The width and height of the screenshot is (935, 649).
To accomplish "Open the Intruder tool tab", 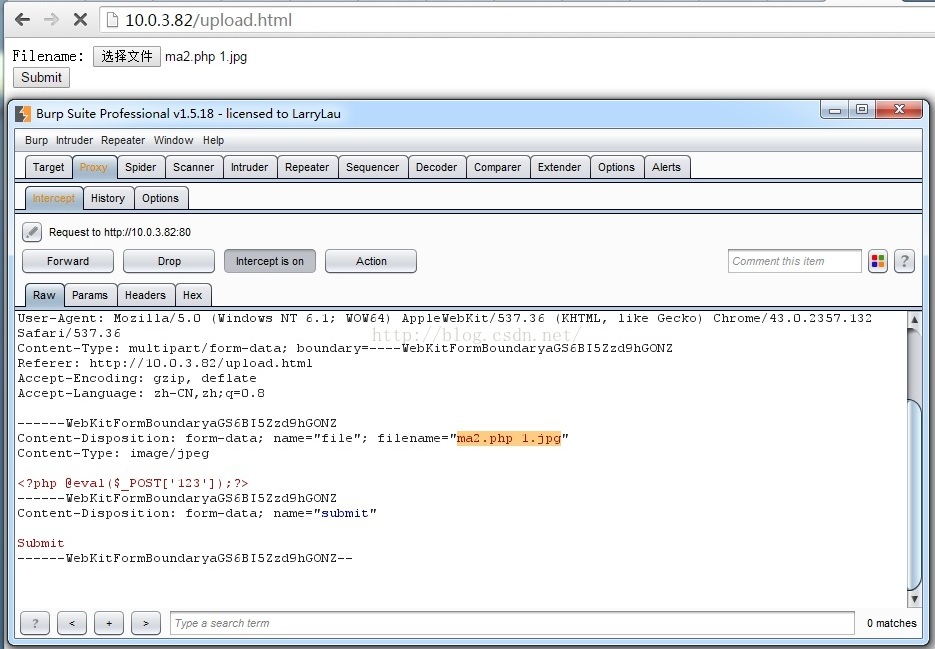I will point(249,168).
